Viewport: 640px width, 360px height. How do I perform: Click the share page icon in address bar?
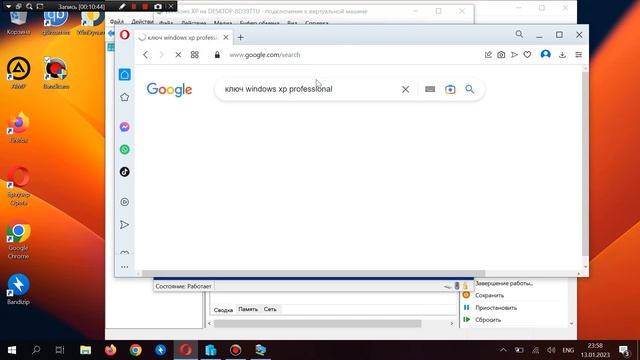488,55
